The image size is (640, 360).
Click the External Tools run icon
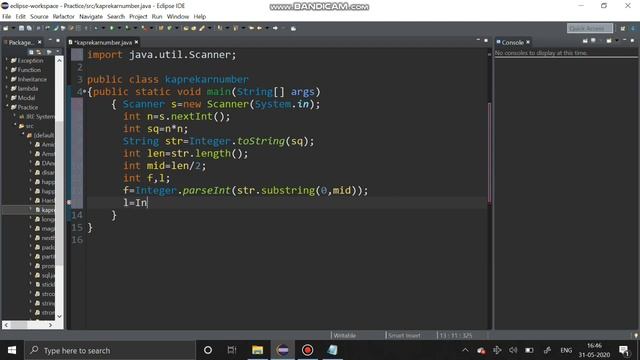pyautogui.click(x=144, y=28)
